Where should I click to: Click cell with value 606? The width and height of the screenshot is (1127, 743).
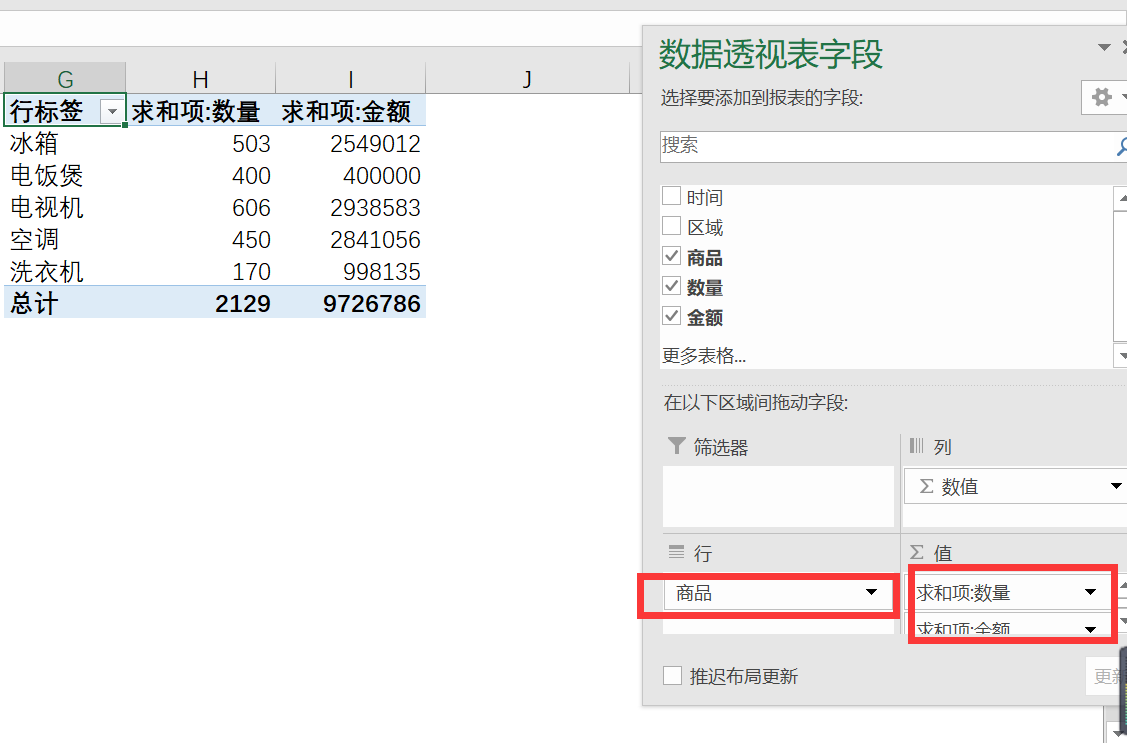(x=201, y=208)
